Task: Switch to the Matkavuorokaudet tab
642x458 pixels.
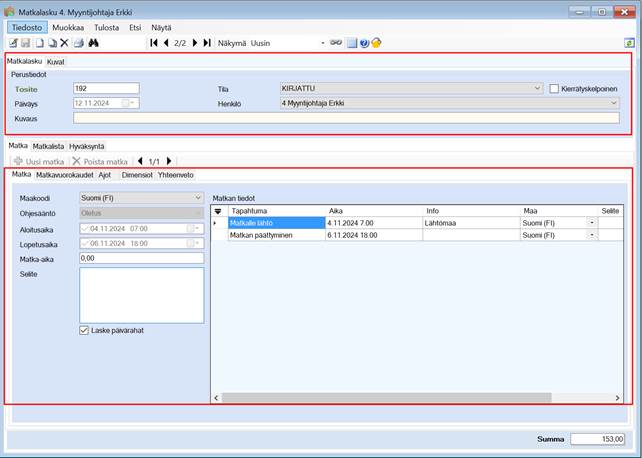Action: pos(64,174)
